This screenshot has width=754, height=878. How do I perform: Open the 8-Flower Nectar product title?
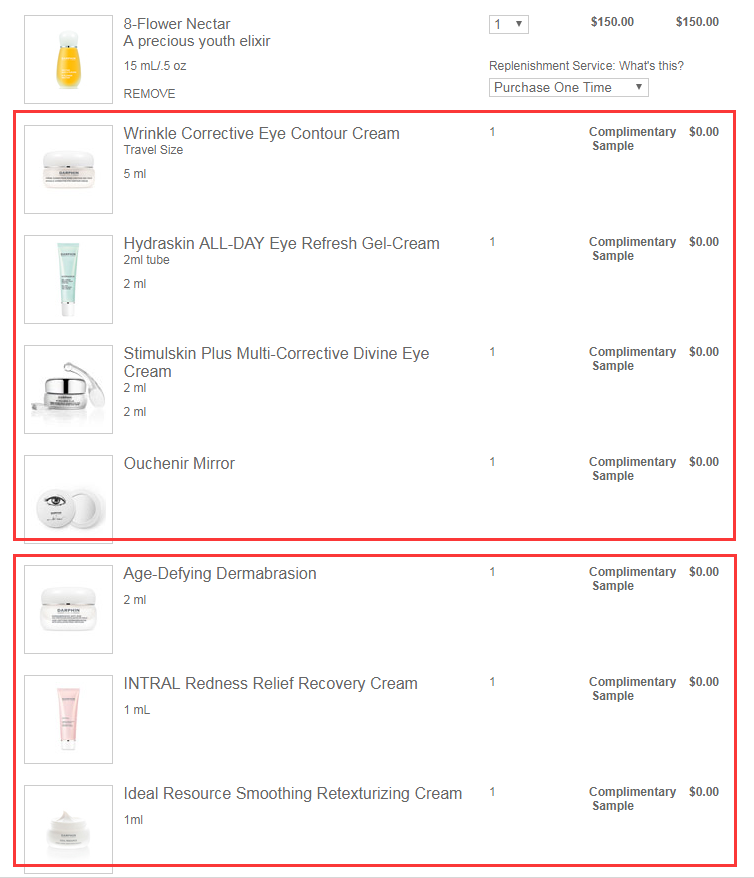177,24
